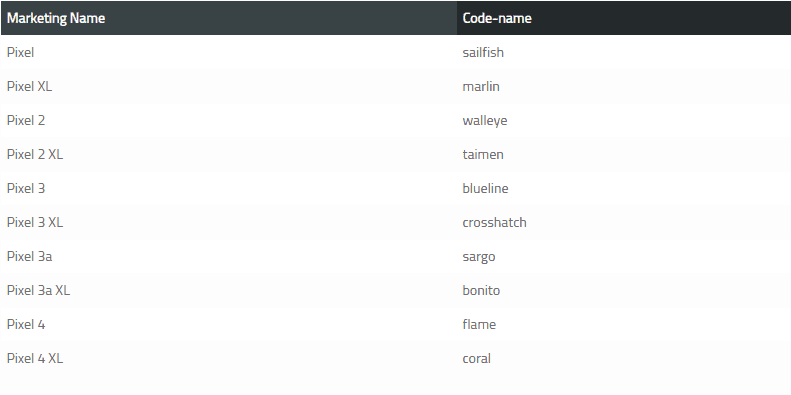Click the marlin code-name text
Image resolution: width=791 pixels, height=395 pixels.
pyautogui.click(x=481, y=86)
